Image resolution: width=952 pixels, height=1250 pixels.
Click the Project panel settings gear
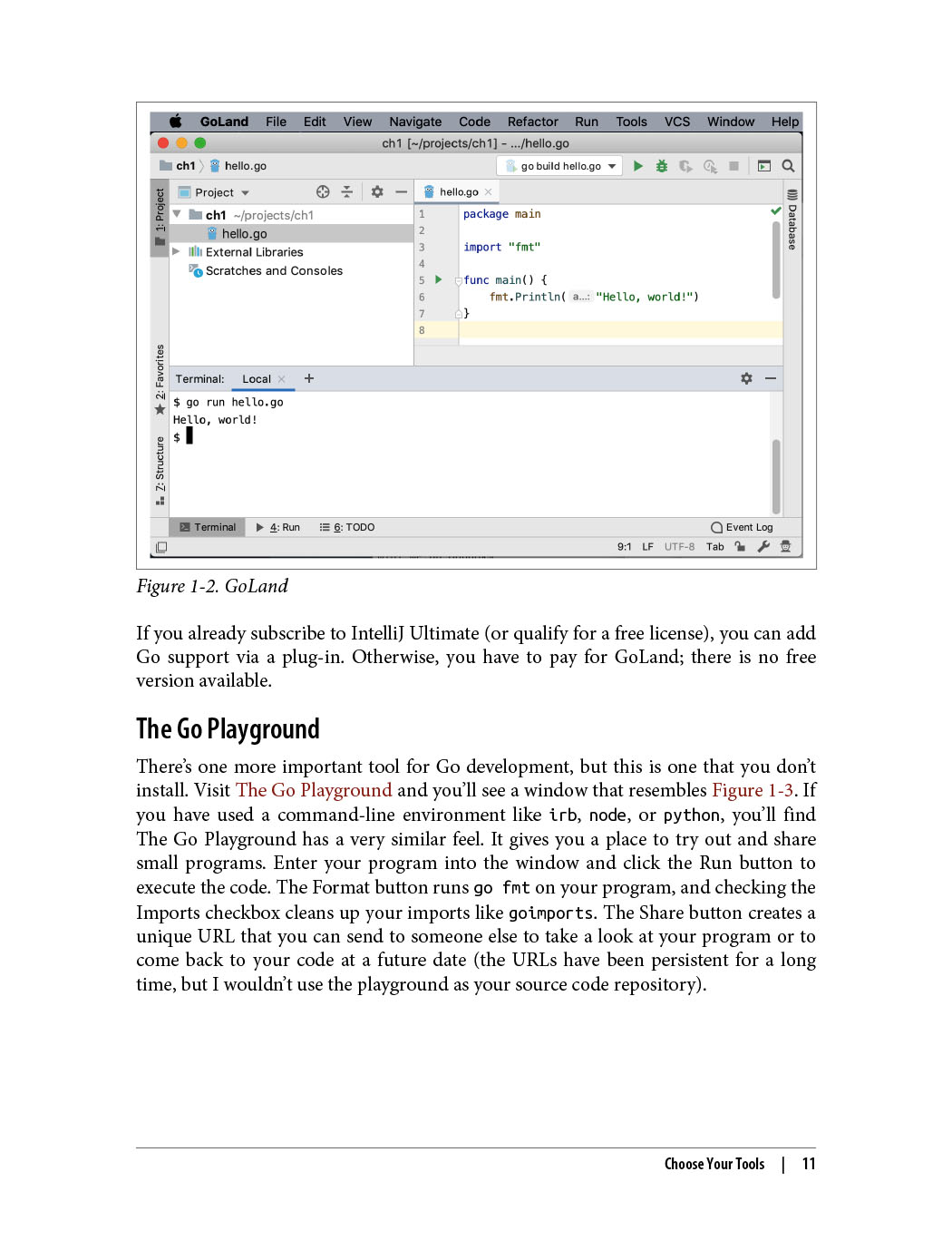(x=377, y=191)
